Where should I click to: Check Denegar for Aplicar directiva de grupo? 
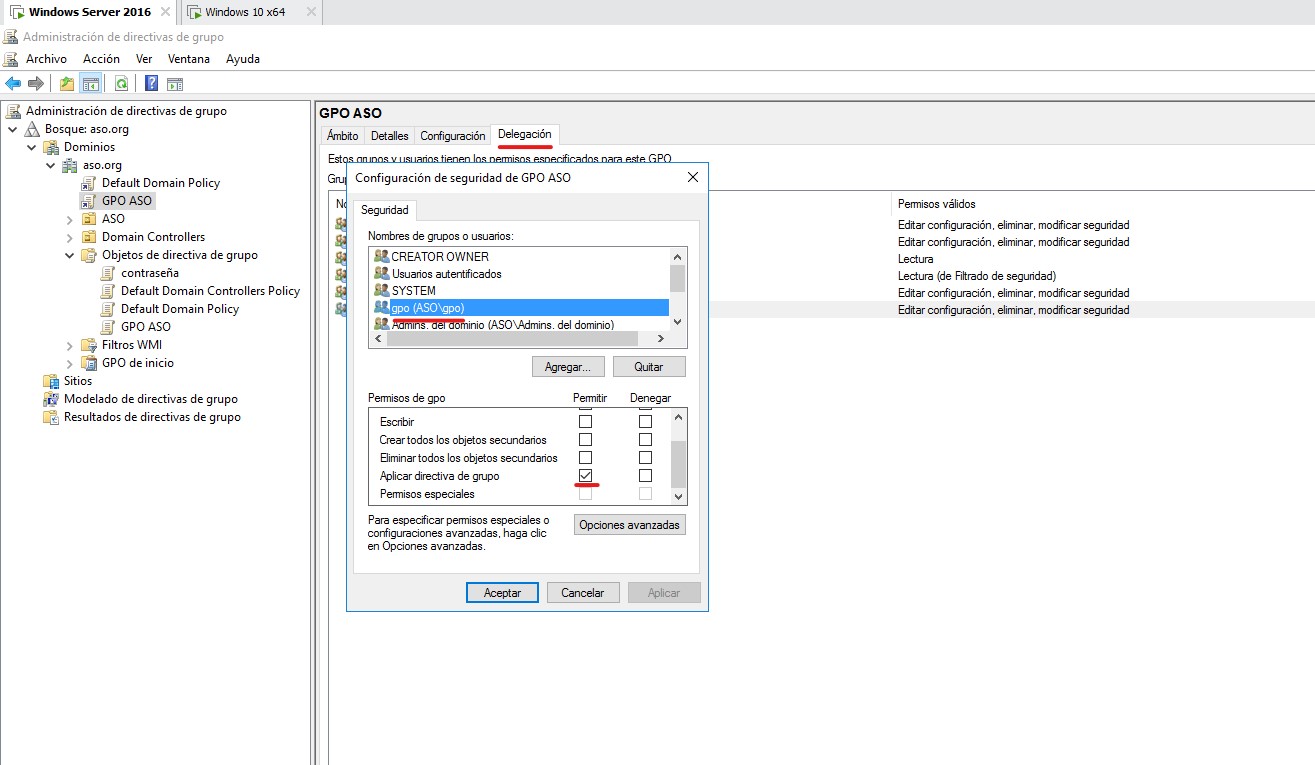pos(645,476)
